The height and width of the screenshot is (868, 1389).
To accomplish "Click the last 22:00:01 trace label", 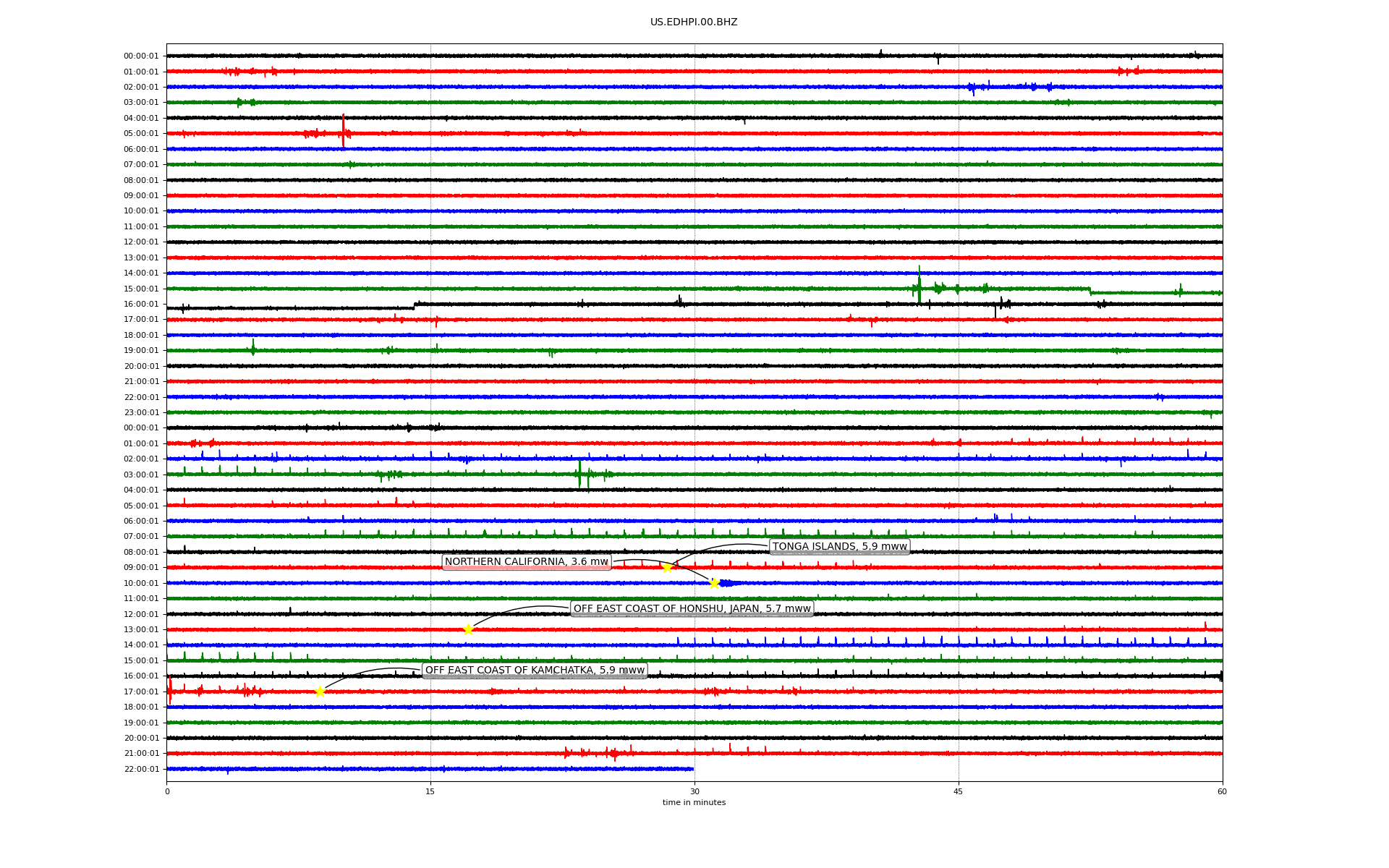I will 141,770.
